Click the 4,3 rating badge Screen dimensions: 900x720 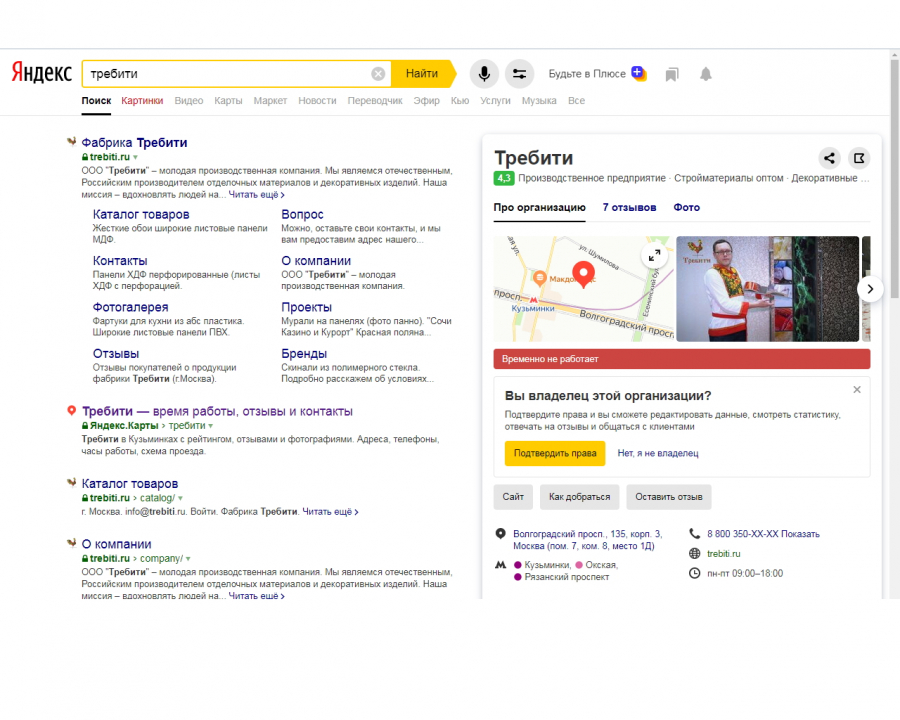point(504,178)
